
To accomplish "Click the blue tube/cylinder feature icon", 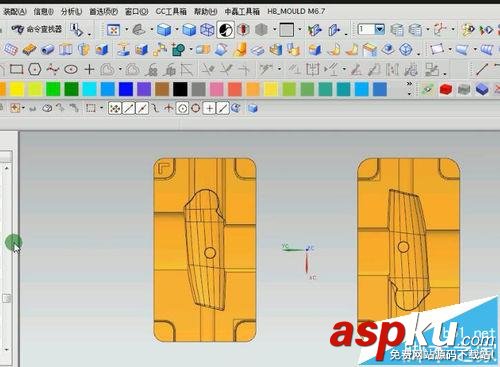I will tap(48, 50).
